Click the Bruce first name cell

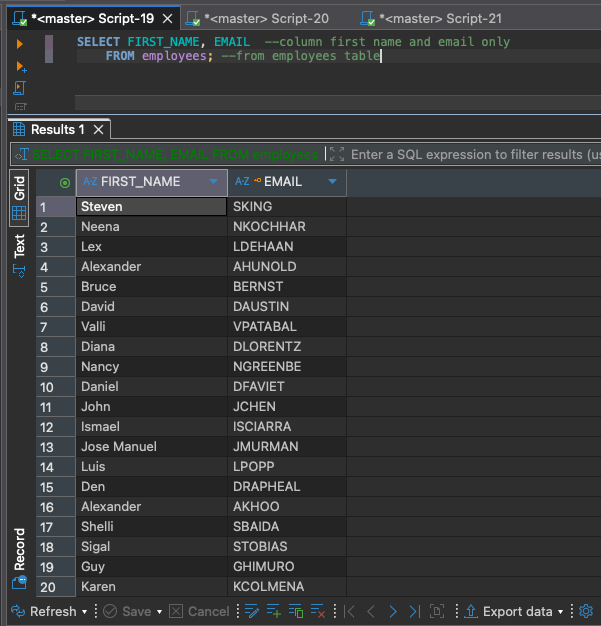[151, 287]
